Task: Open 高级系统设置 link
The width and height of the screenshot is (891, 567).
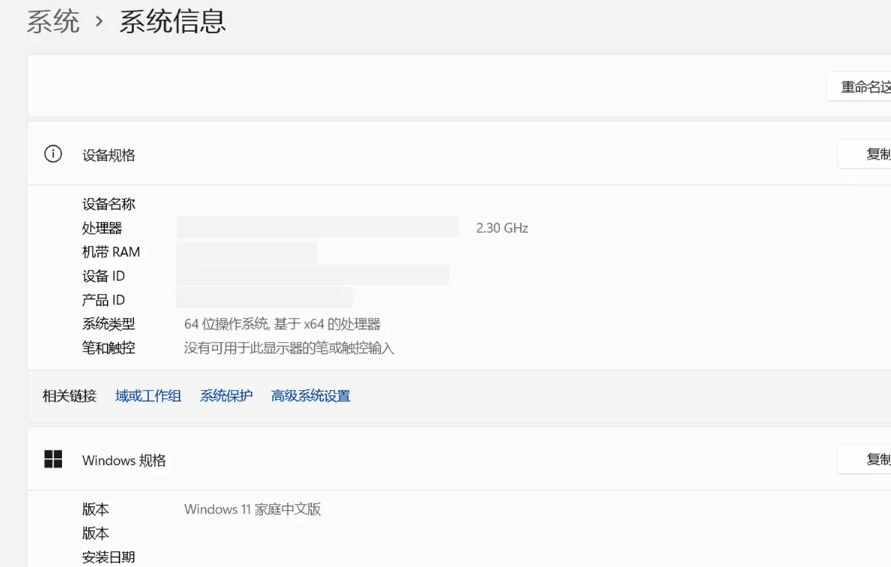Action: pos(310,396)
